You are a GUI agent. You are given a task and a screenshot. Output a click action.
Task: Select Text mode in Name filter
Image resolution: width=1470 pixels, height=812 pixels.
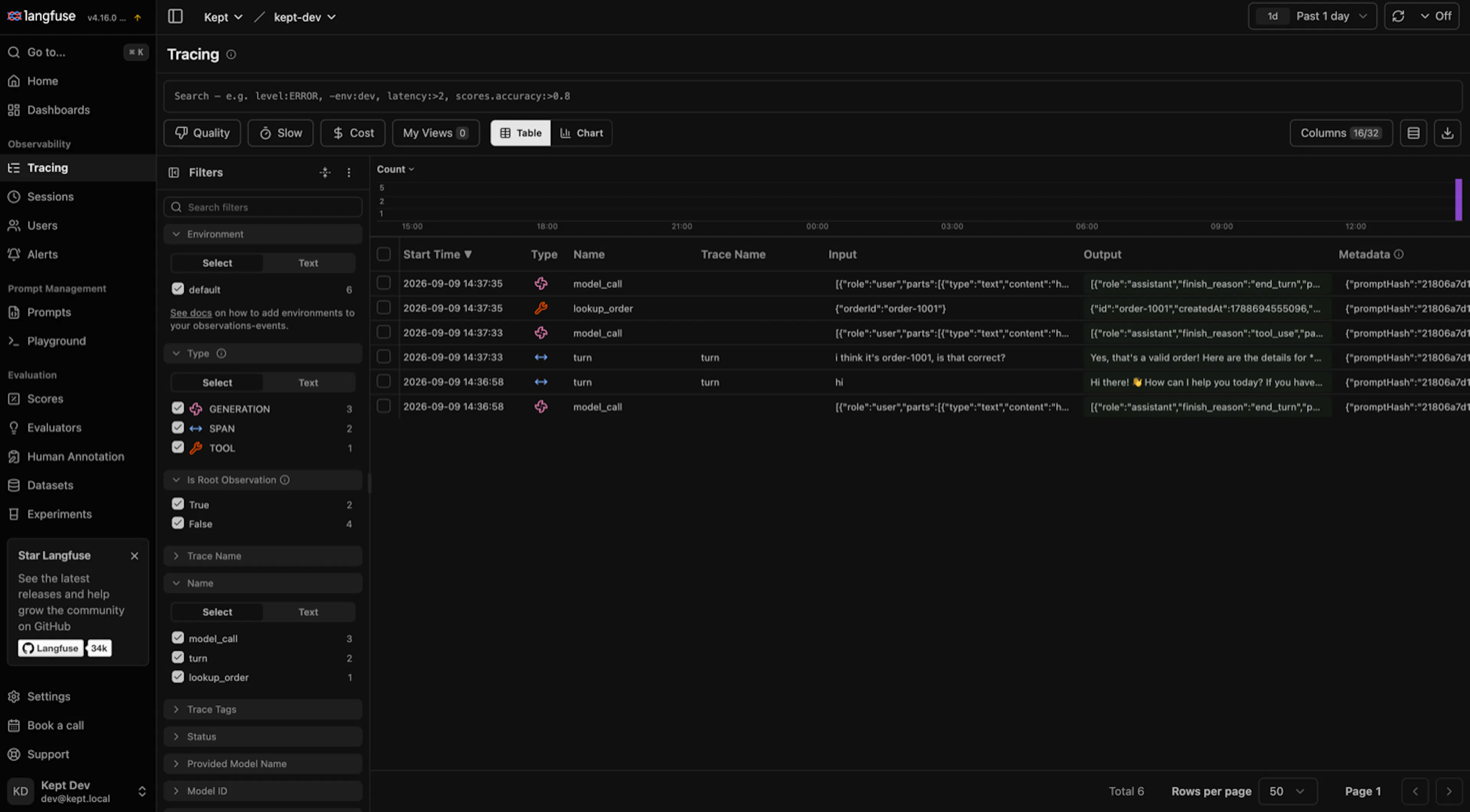(x=308, y=612)
